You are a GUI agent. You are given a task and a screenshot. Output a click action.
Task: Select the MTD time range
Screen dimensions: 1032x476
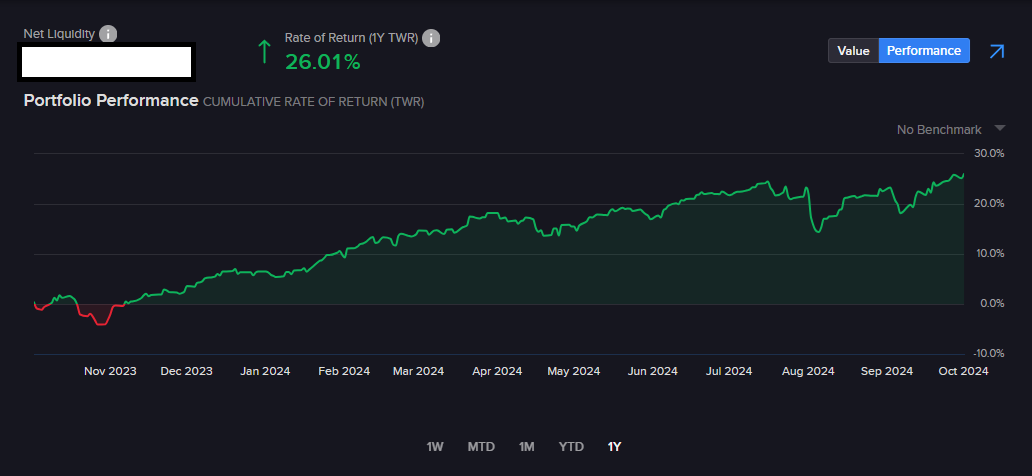(x=481, y=446)
